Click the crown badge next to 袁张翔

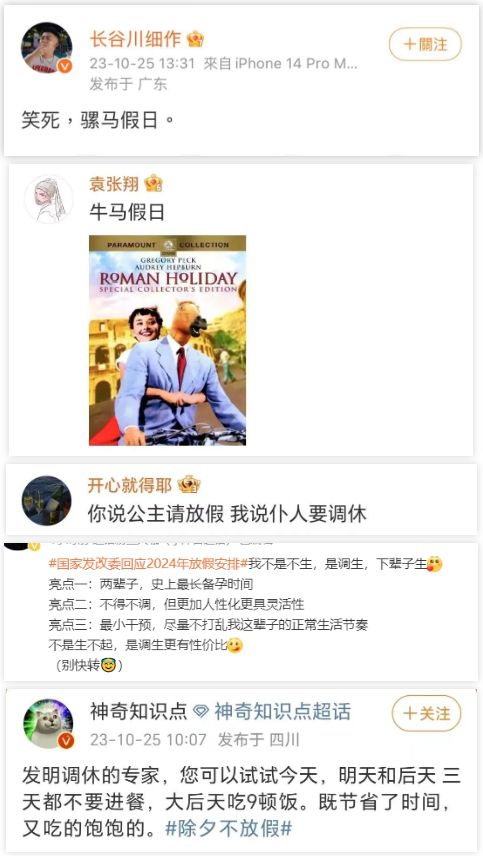(x=154, y=183)
